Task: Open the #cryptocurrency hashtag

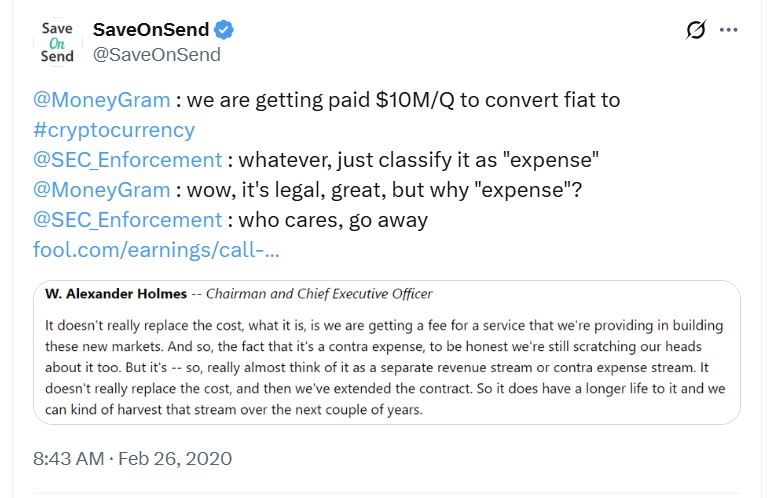Action: point(114,130)
